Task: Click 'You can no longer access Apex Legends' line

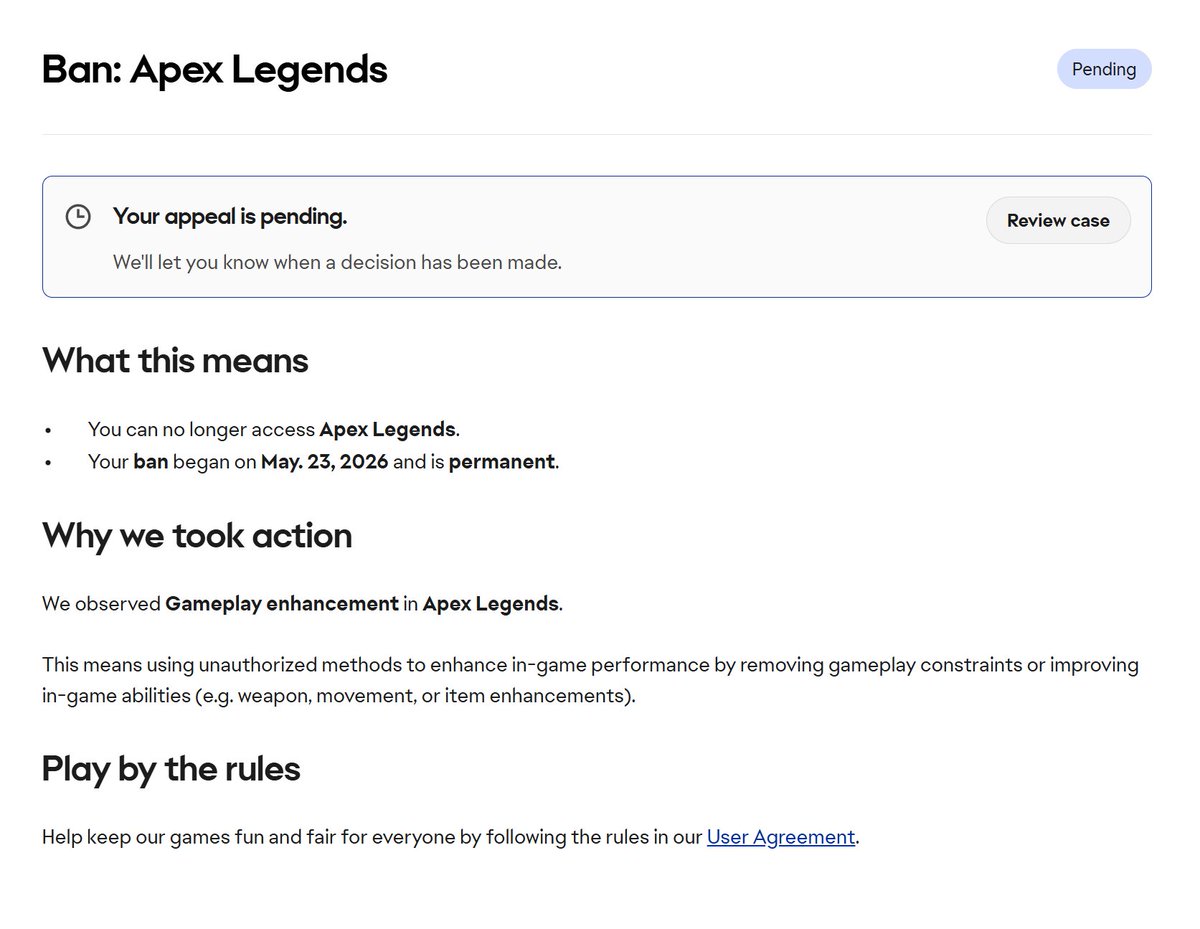Action: [x=274, y=430]
